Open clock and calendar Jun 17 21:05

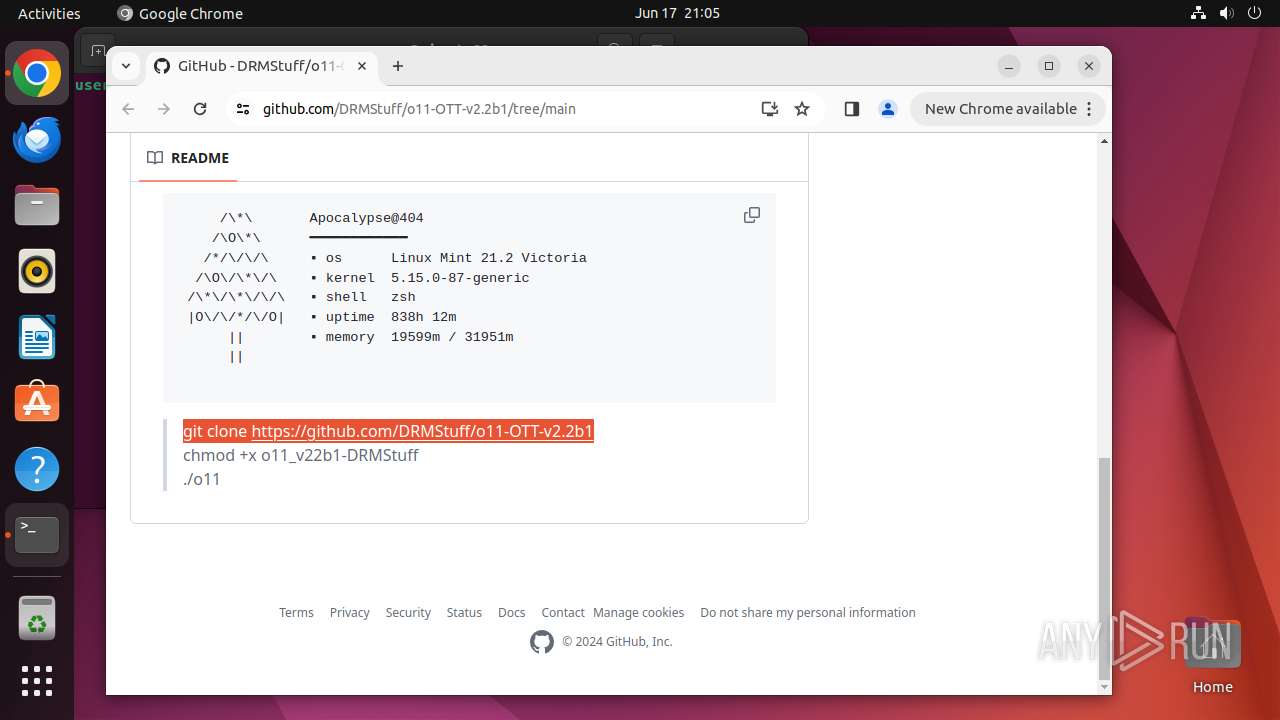[x=677, y=13]
